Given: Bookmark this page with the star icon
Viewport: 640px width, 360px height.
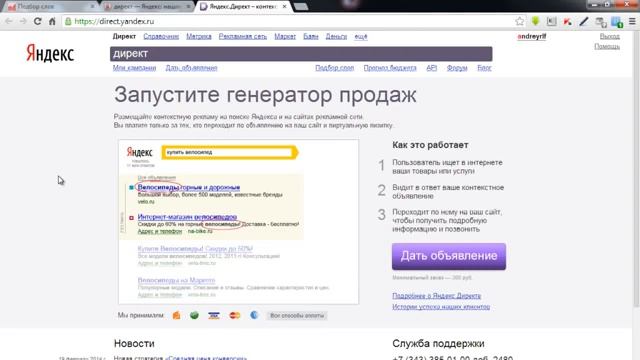Looking at the screenshot, I should click(519, 21).
